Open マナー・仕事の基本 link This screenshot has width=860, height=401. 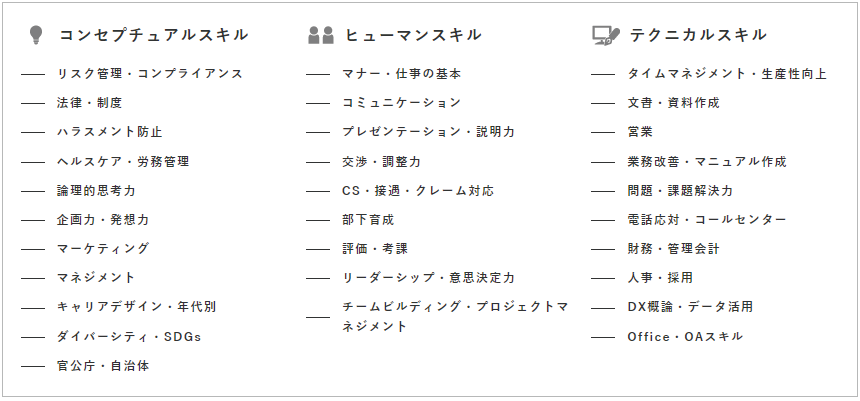pyautogui.click(x=401, y=74)
